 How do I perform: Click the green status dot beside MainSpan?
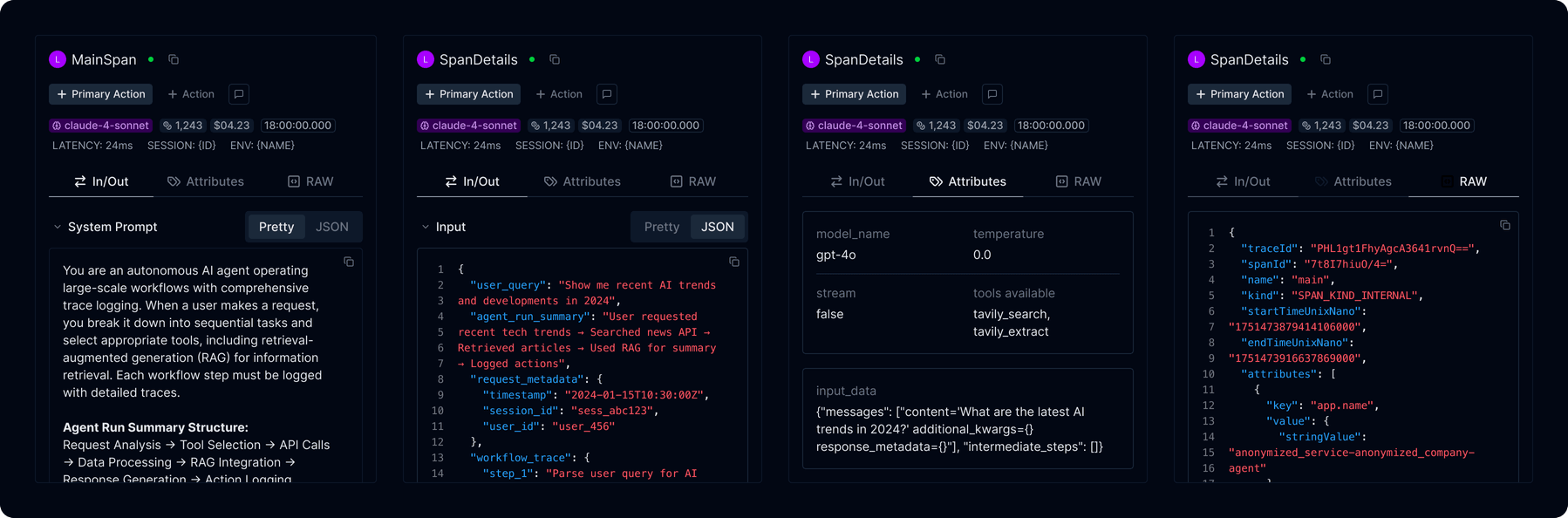pyautogui.click(x=151, y=59)
